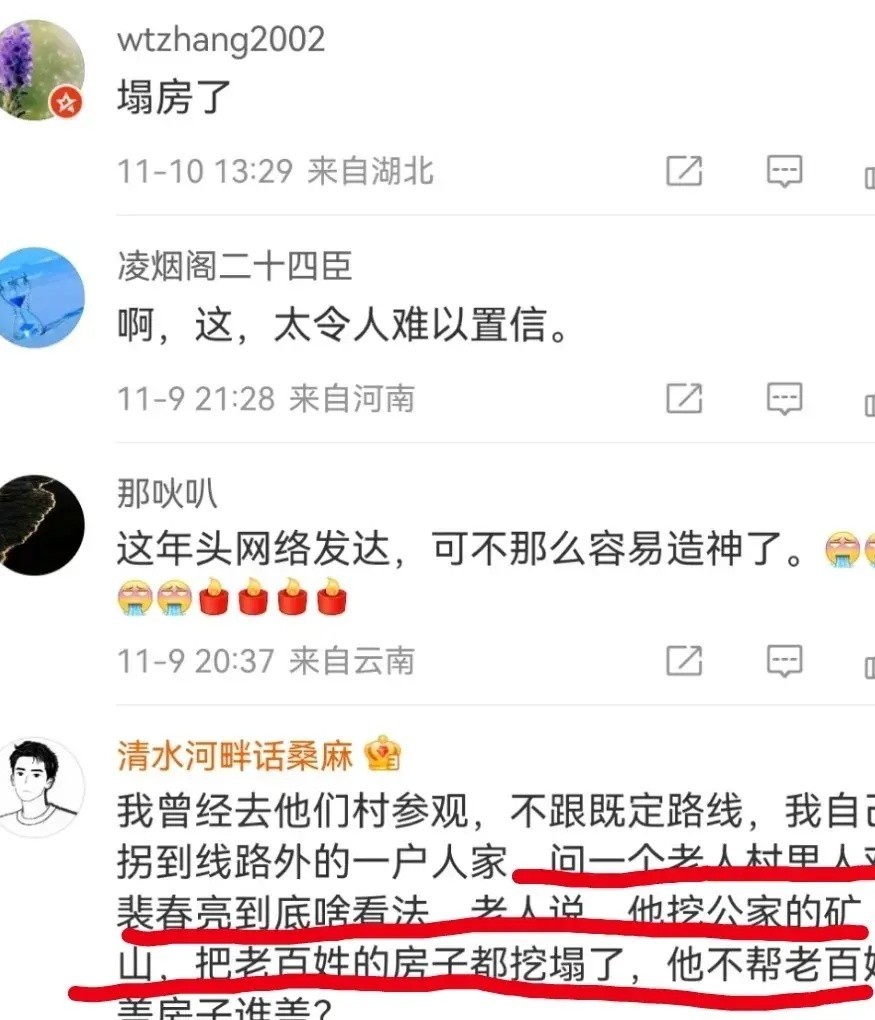
Task: Tap like icon on wtzhang2002's comment
Action: point(870,177)
